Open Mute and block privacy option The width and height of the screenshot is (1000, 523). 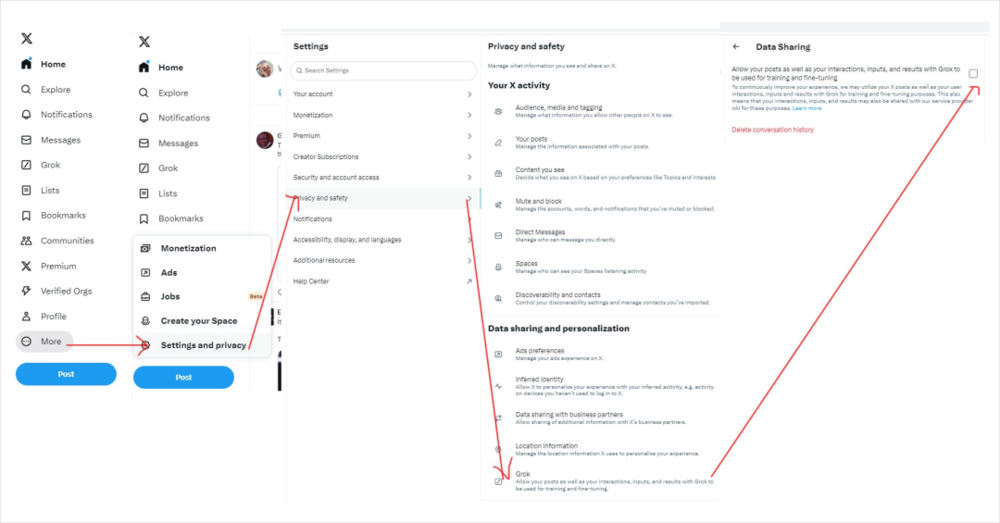point(603,205)
